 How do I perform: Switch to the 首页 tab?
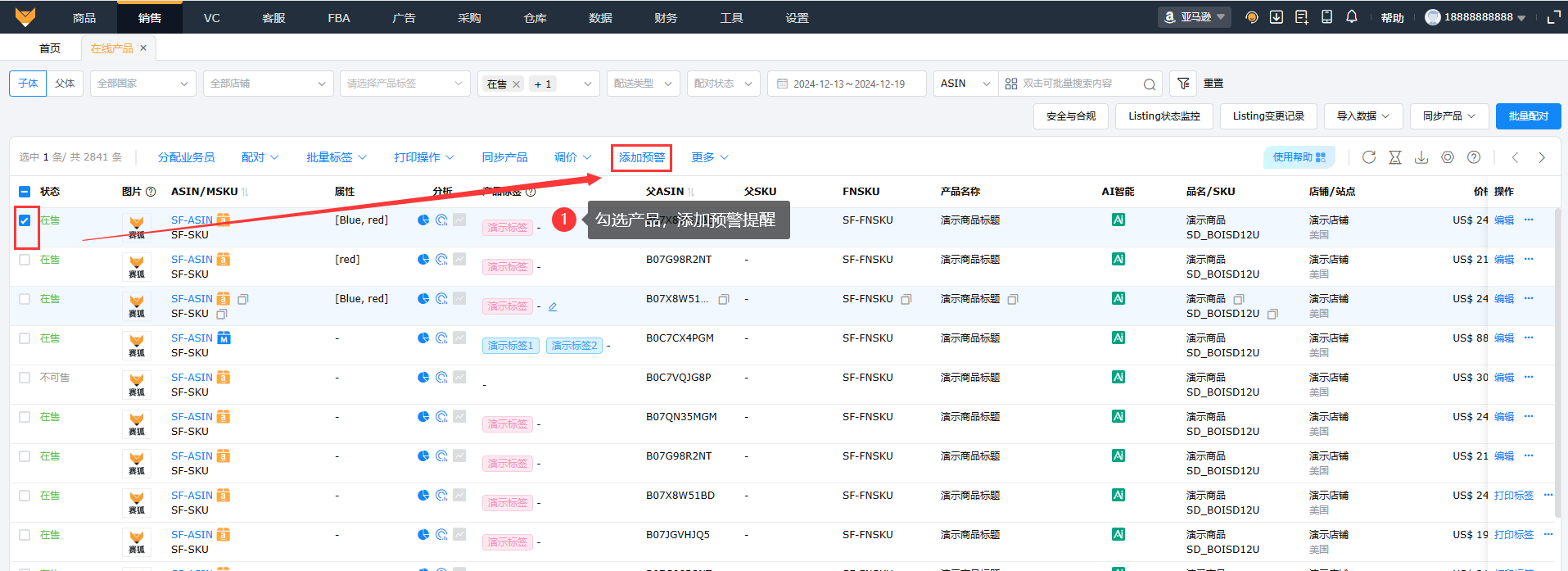point(50,48)
